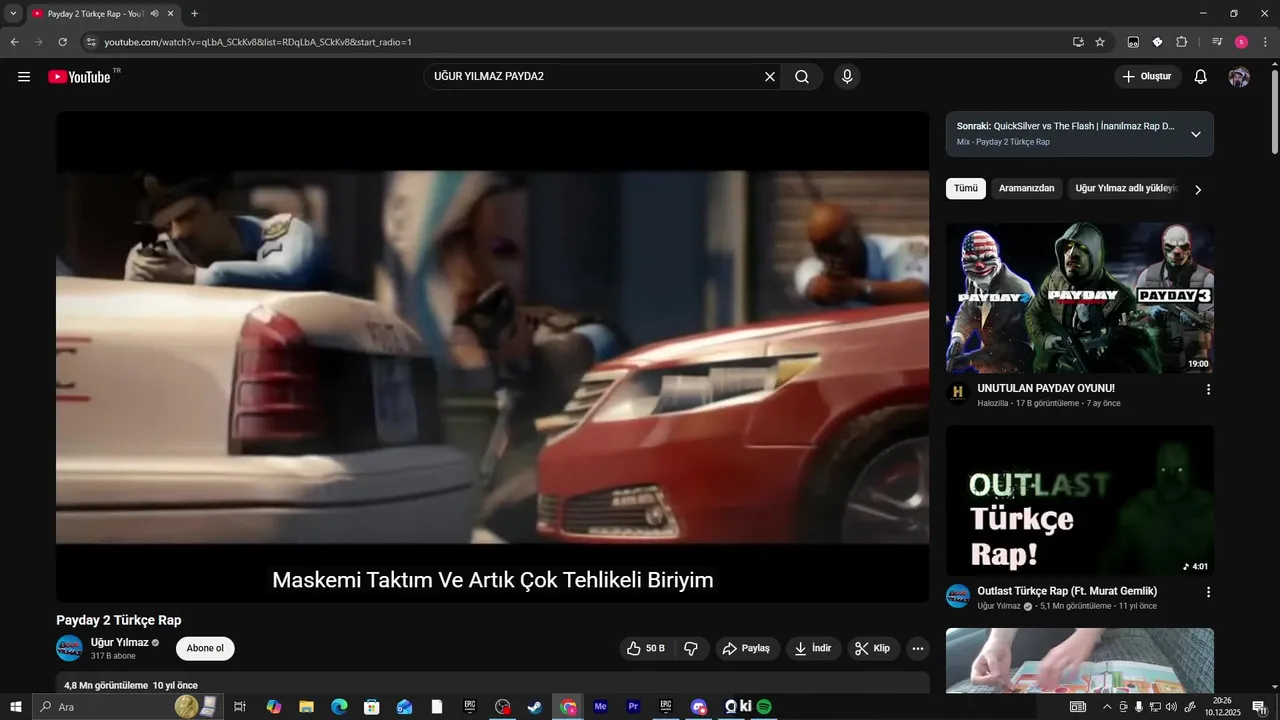Show hidden system tray icons
This screenshot has height=720, width=1280.
pyautogui.click(x=1107, y=707)
